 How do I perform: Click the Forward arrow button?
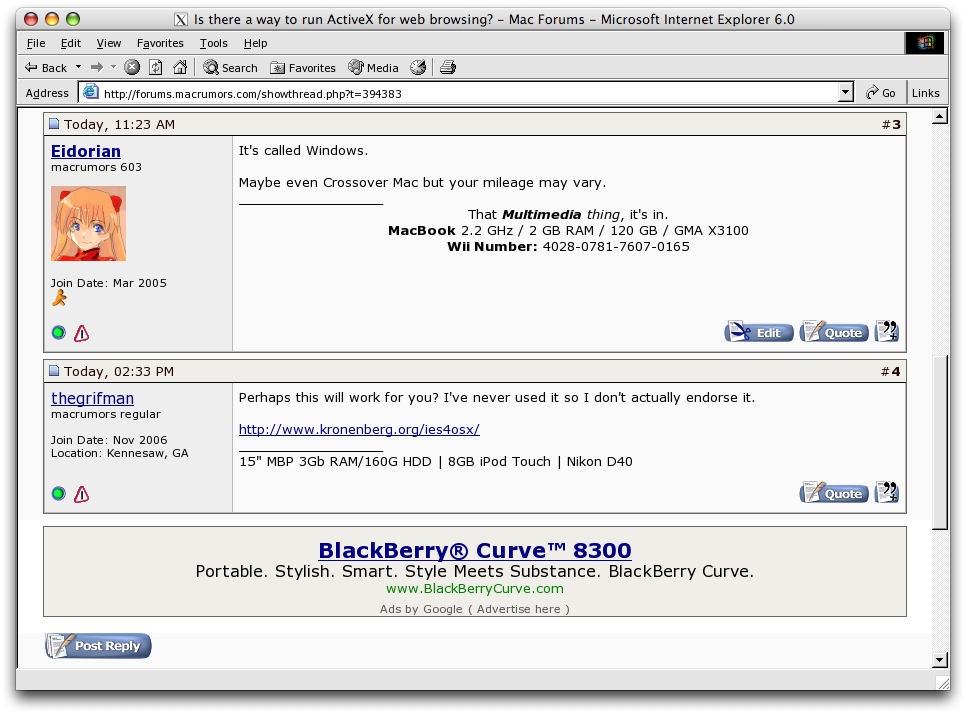coord(97,67)
